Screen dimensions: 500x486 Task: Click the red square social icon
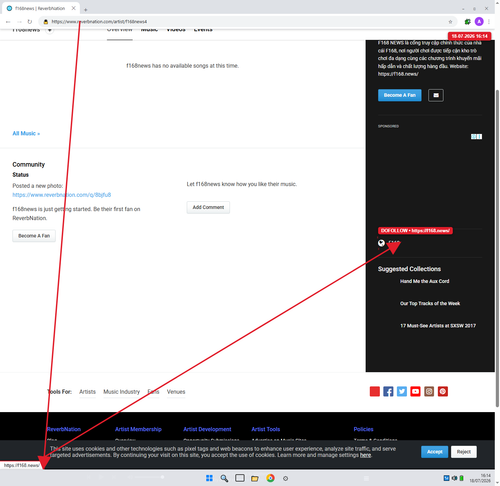(375, 391)
